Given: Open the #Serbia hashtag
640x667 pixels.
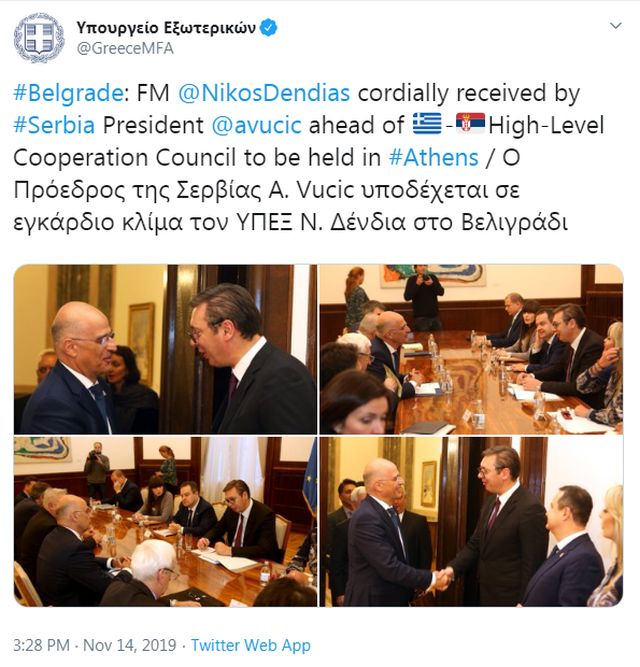Looking at the screenshot, I should click(54, 125).
